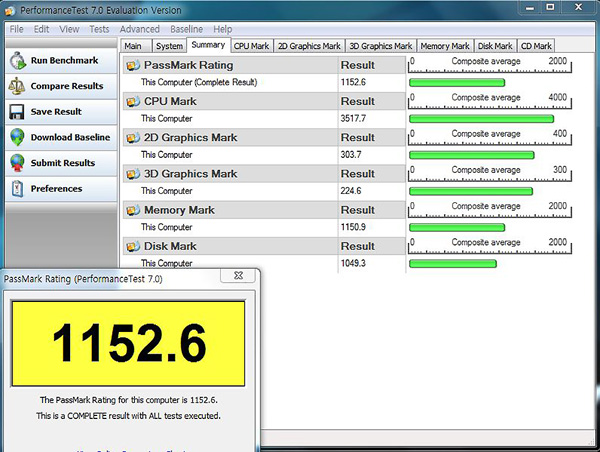Click the Download Baseline button label
Viewport: 600px width, 452px height.
(70, 137)
